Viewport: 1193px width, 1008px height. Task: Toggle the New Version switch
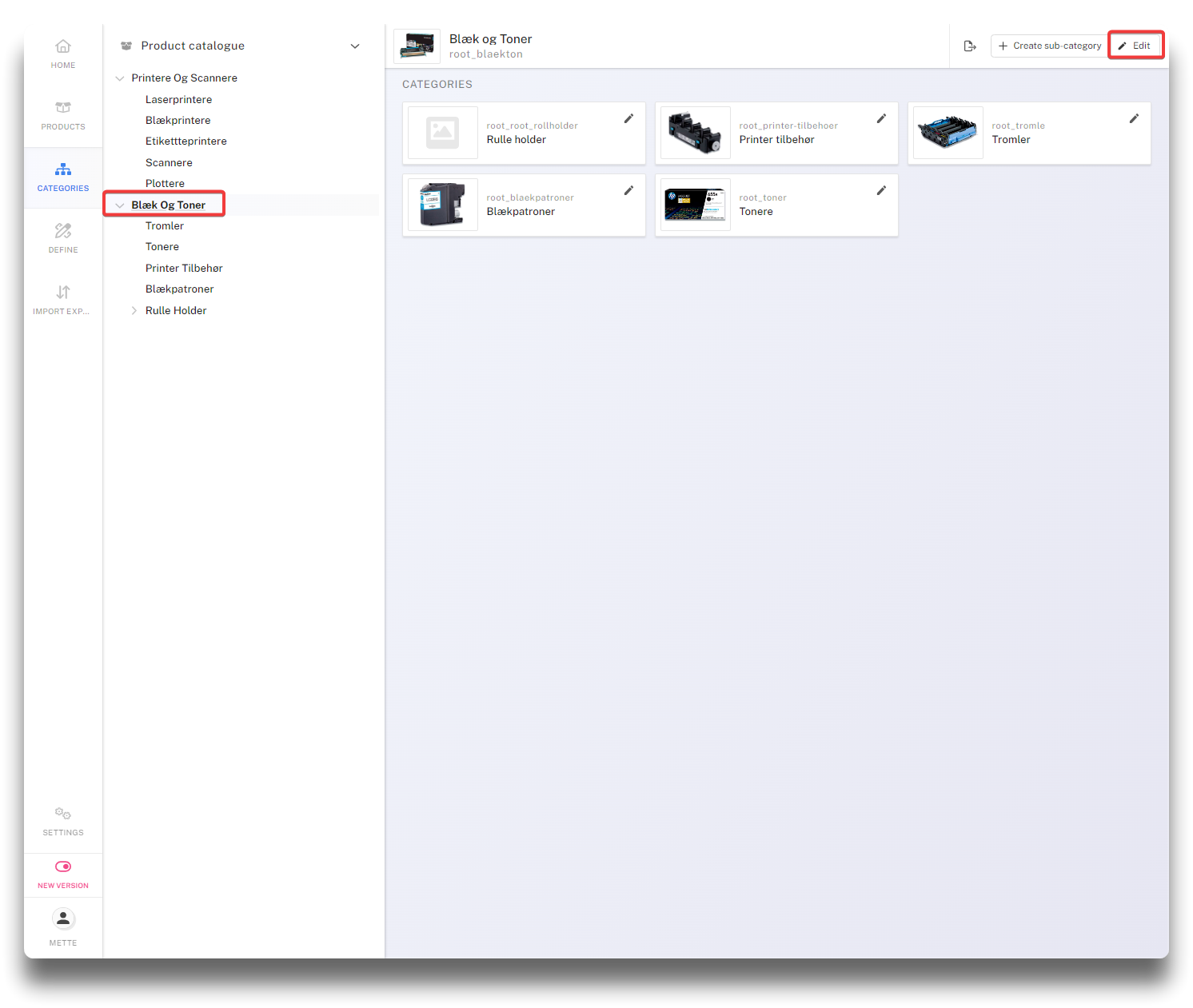[63, 867]
